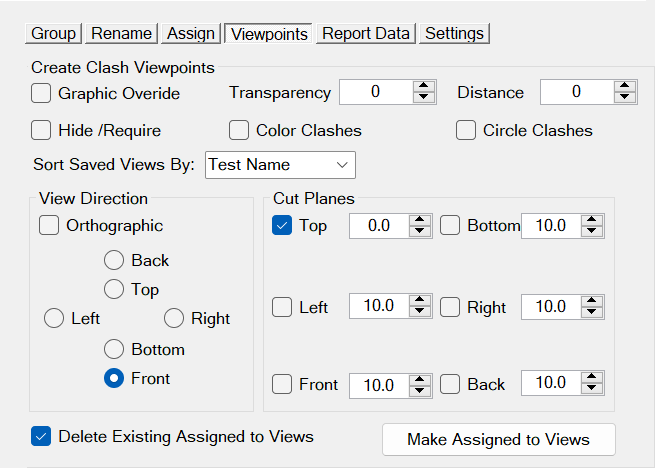
Task: Open the Sort Saved Views By dropdown
Action: 280,164
